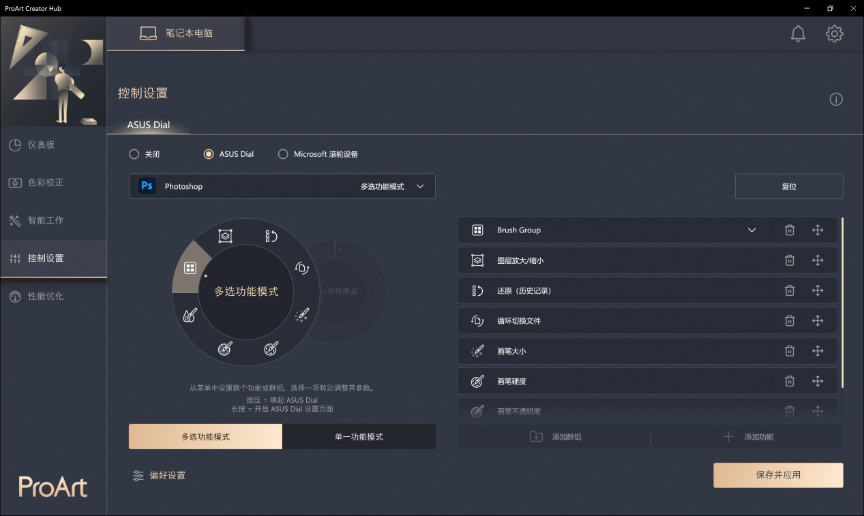
Task: Show control settings info icon
Action: [836, 100]
